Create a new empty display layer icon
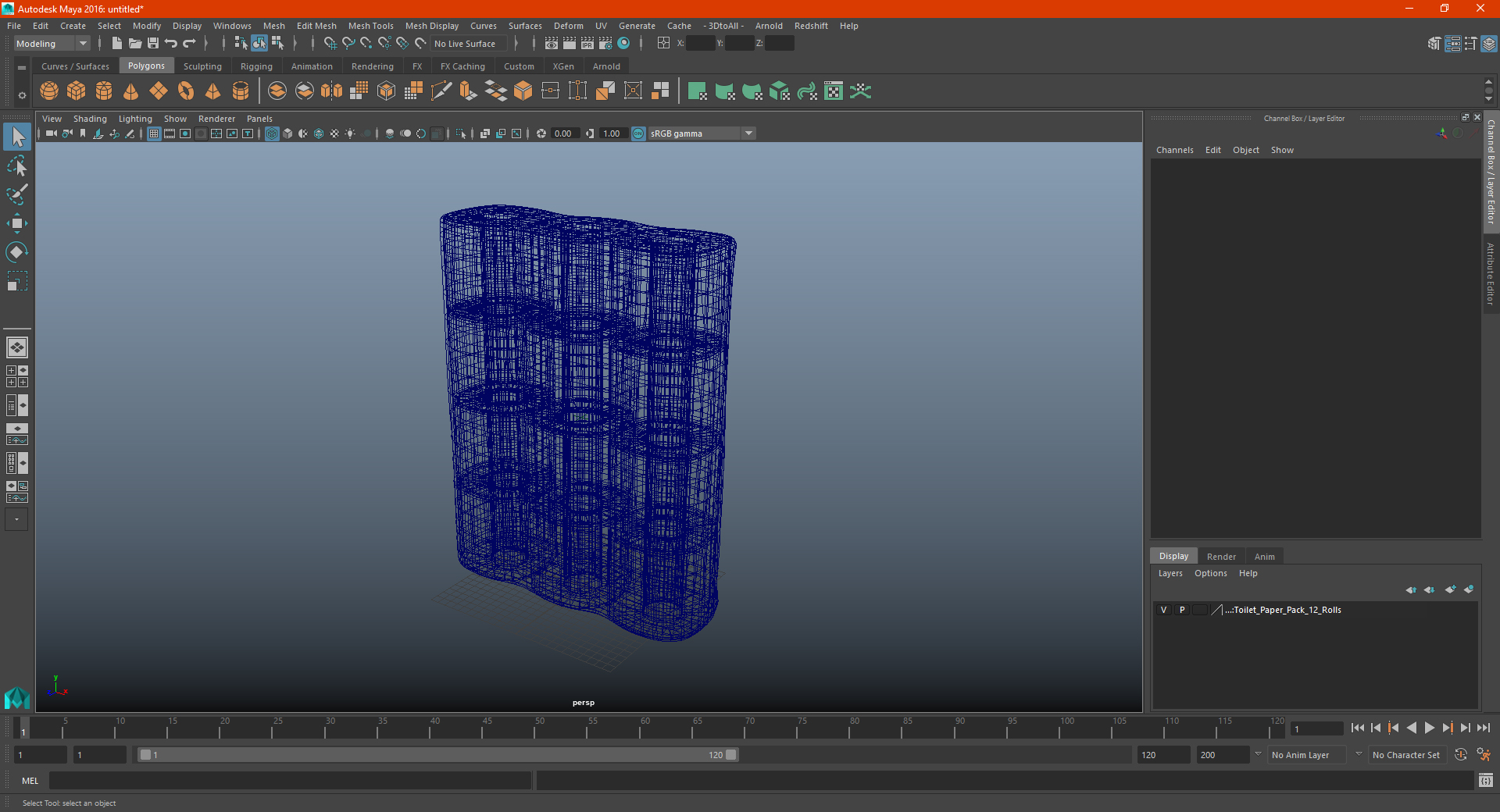 [1451, 589]
